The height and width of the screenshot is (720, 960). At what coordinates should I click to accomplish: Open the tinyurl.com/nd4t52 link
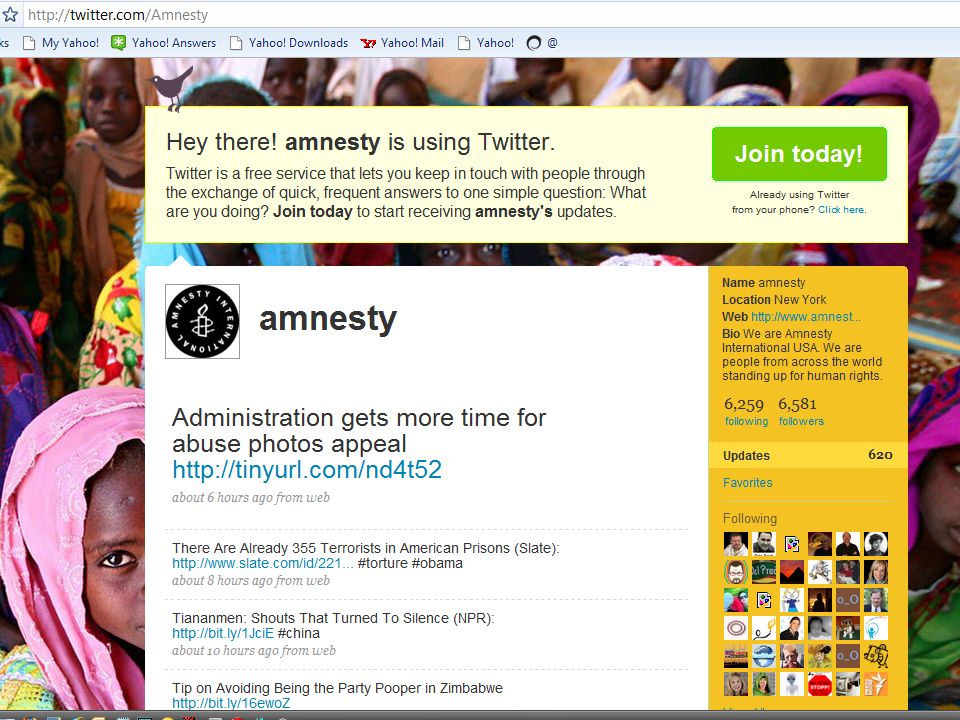(307, 470)
